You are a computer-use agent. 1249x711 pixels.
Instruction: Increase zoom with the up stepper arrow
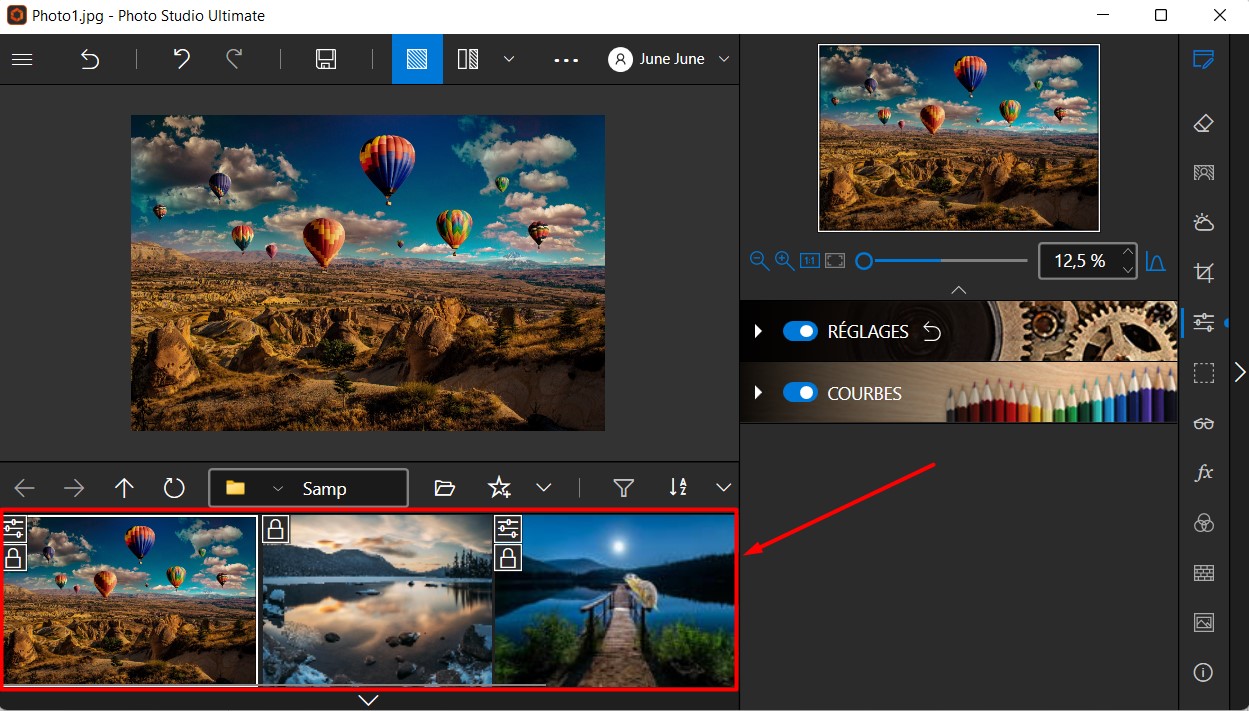(1128, 252)
